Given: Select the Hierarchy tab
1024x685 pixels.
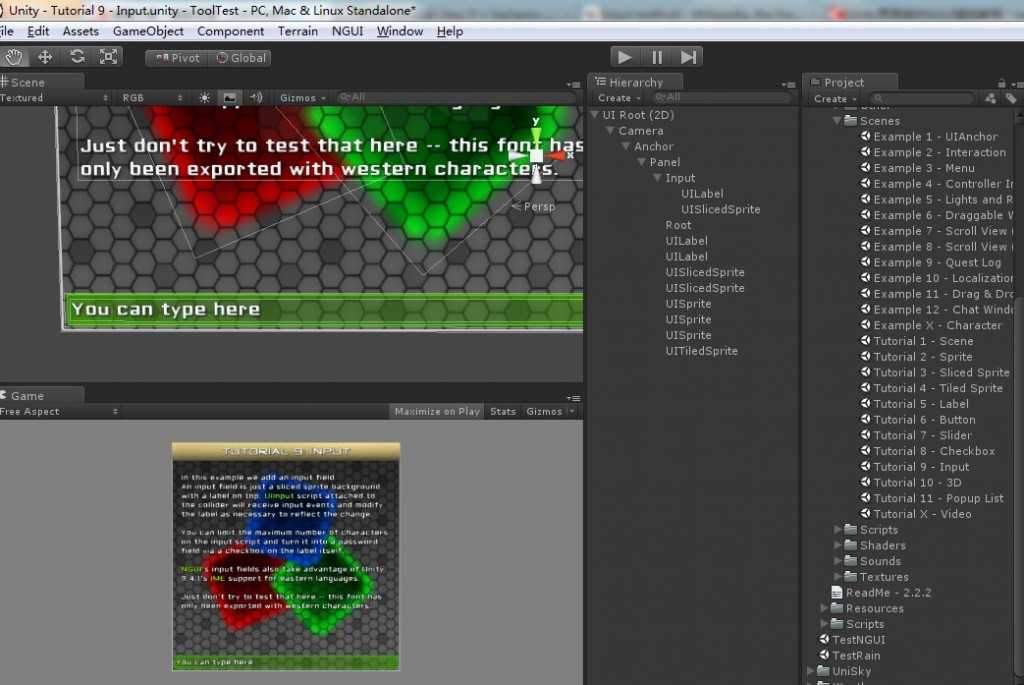Looking at the screenshot, I should click(635, 82).
